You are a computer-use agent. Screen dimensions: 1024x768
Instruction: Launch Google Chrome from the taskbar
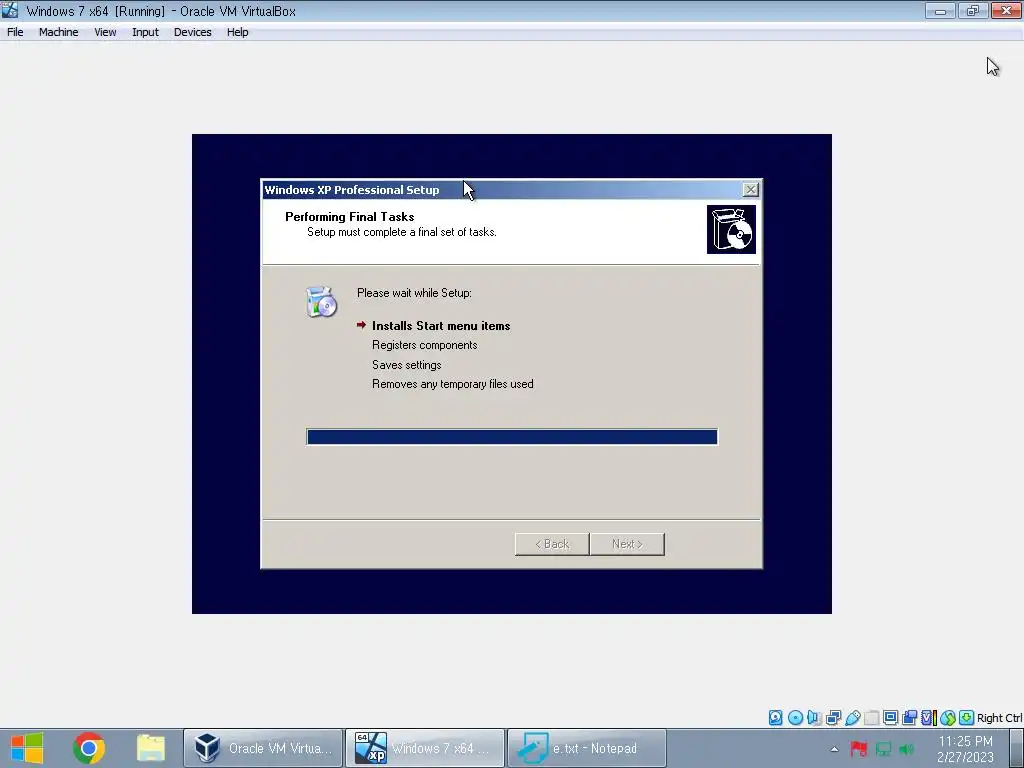pos(89,748)
